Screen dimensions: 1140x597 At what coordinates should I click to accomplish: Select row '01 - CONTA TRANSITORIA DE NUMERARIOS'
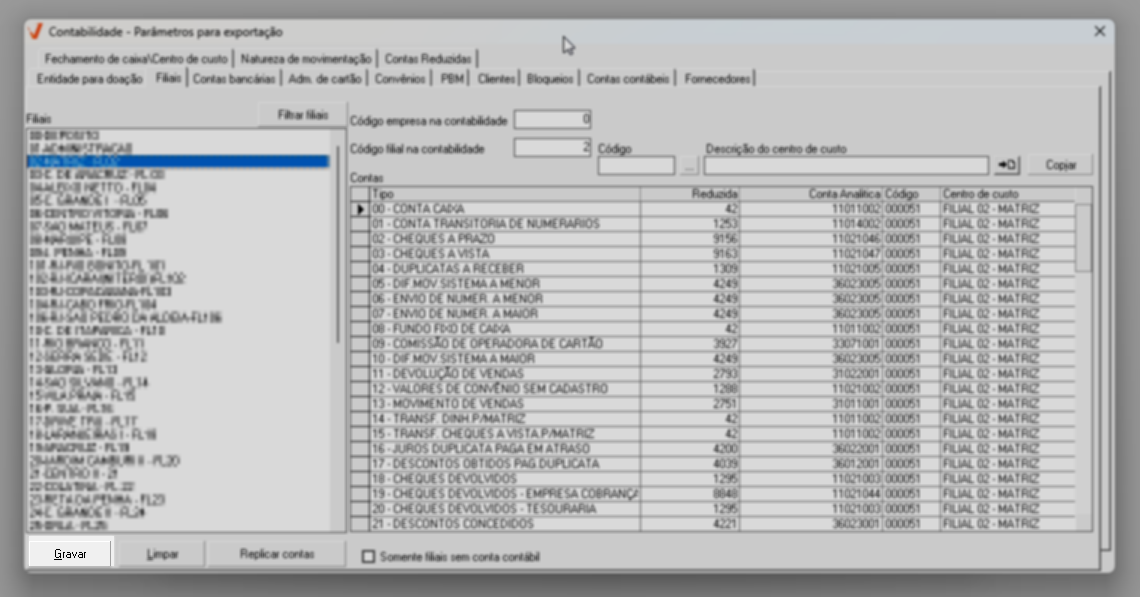[x=712, y=224]
